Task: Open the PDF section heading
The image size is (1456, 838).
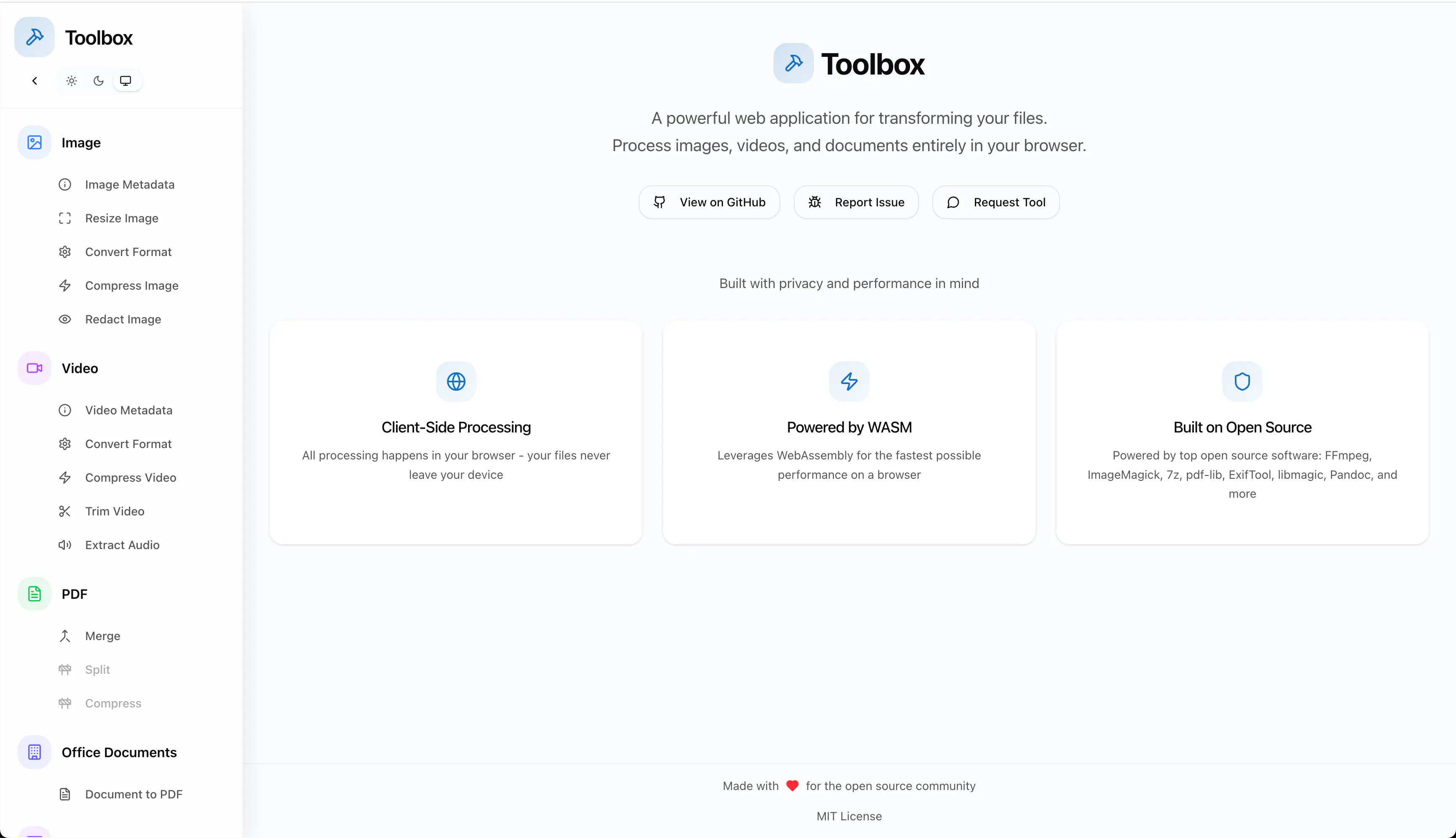Action: pyautogui.click(x=74, y=594)
